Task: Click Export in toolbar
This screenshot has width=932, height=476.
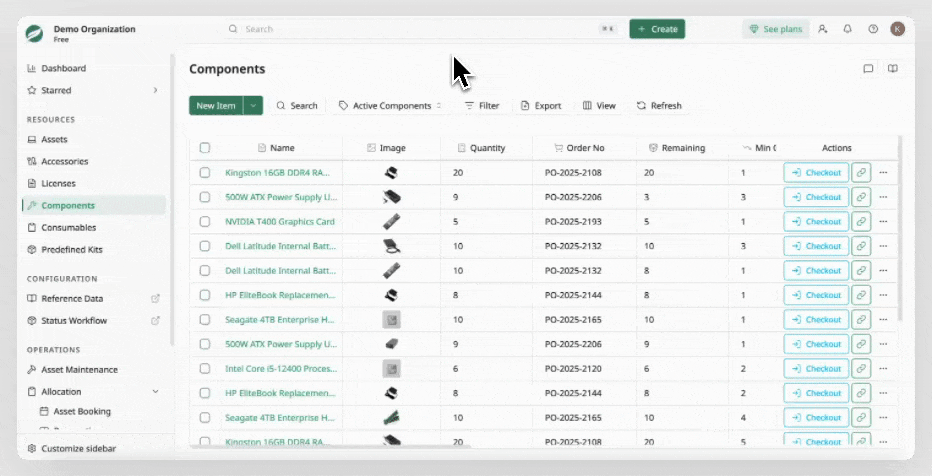Action: [541, 105]
